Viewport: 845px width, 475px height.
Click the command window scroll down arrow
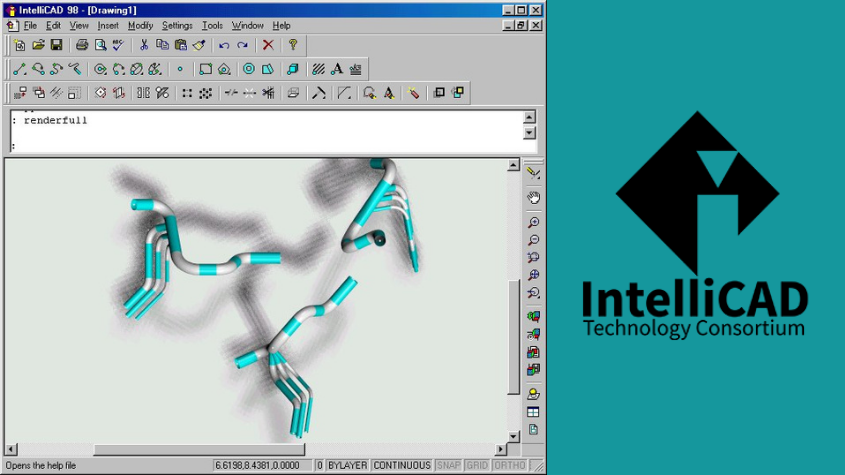pyautogui.click(x=529, y=133)
